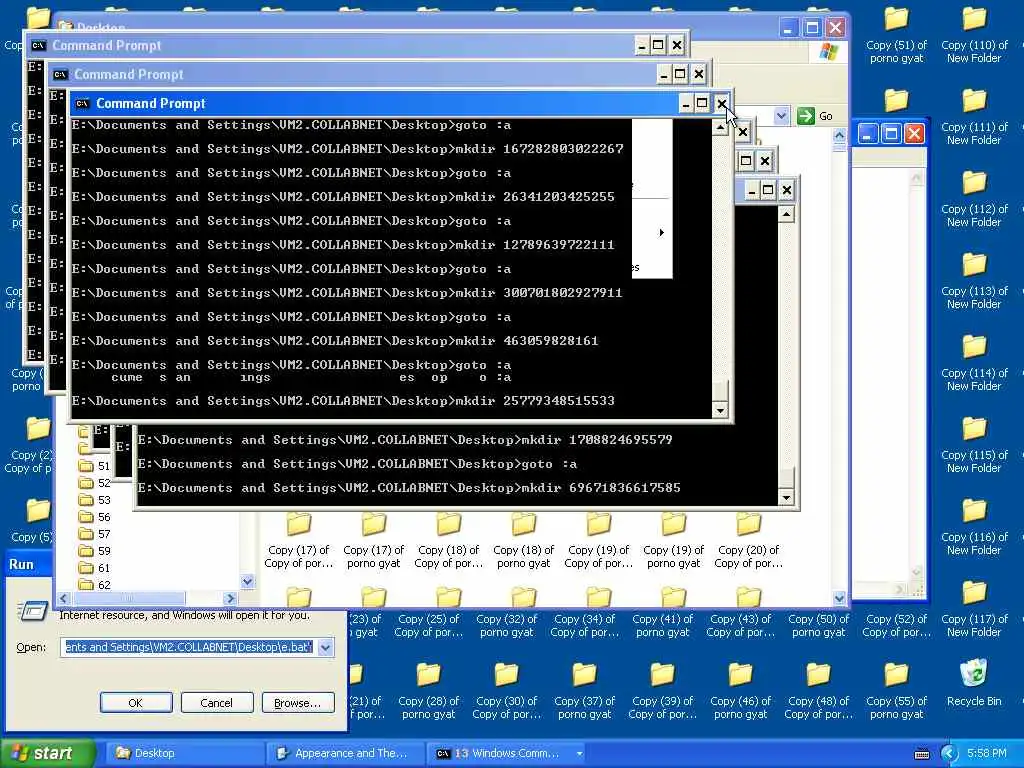Open the Recycle Bin desktop icon
The height and width of the screenshot is (768, 1024).
[973, 683]
